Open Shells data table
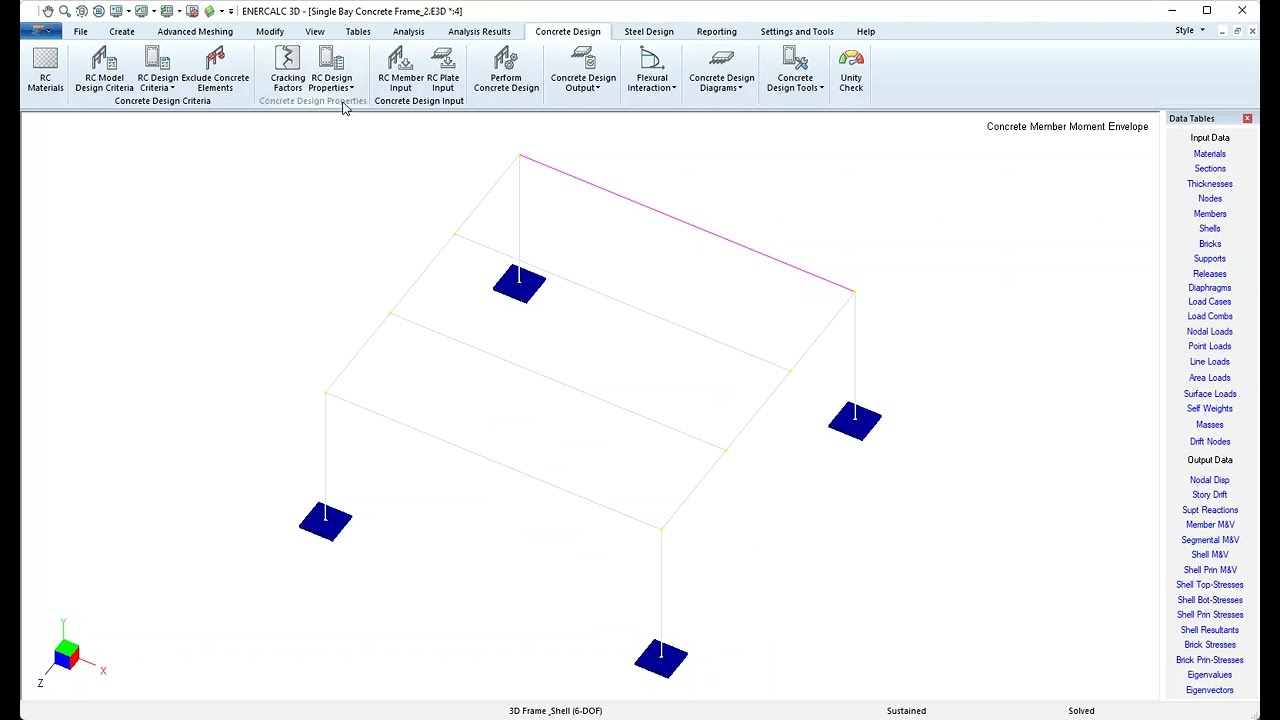Viewport: 1280px width, 720px height. pos(1209,229)
